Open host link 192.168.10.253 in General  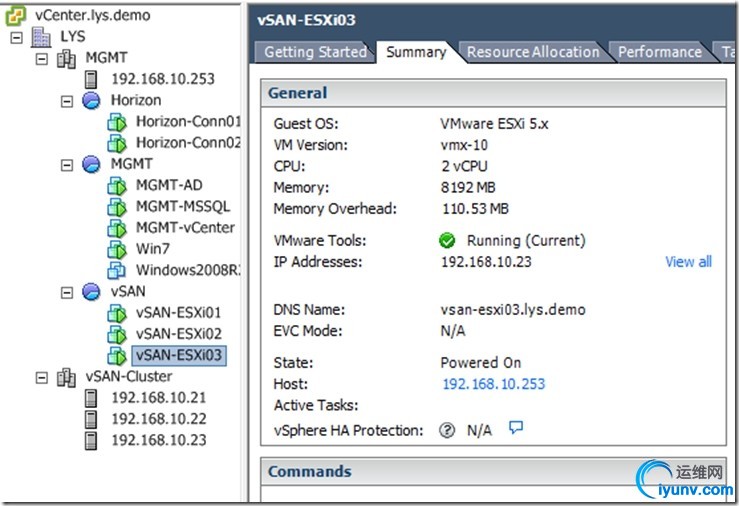(x=493, y=384)
